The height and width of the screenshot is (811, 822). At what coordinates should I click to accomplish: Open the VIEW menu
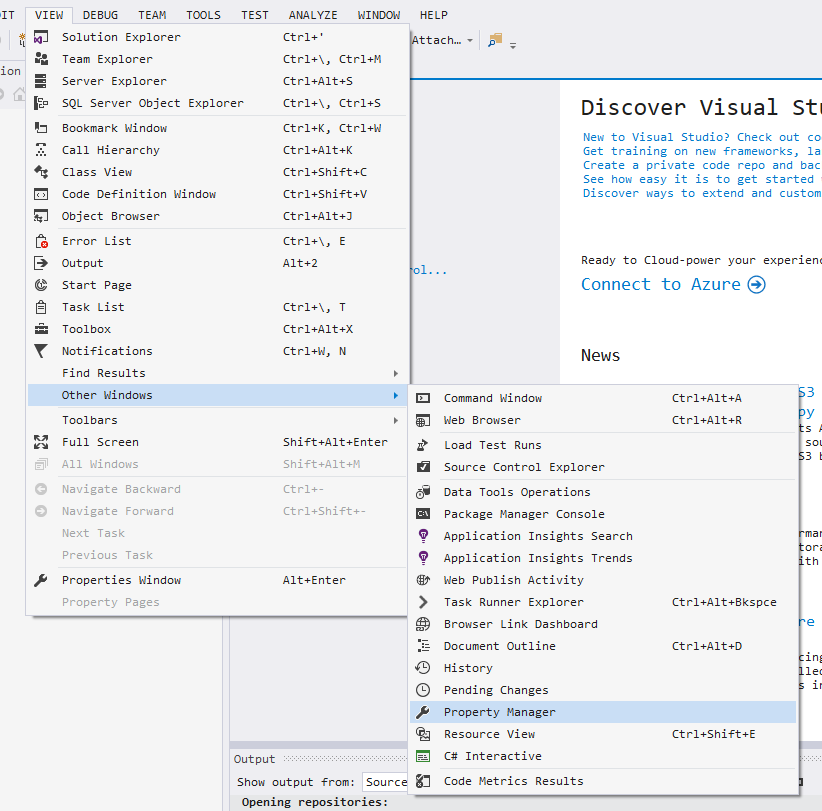click(x=49, y=15)
